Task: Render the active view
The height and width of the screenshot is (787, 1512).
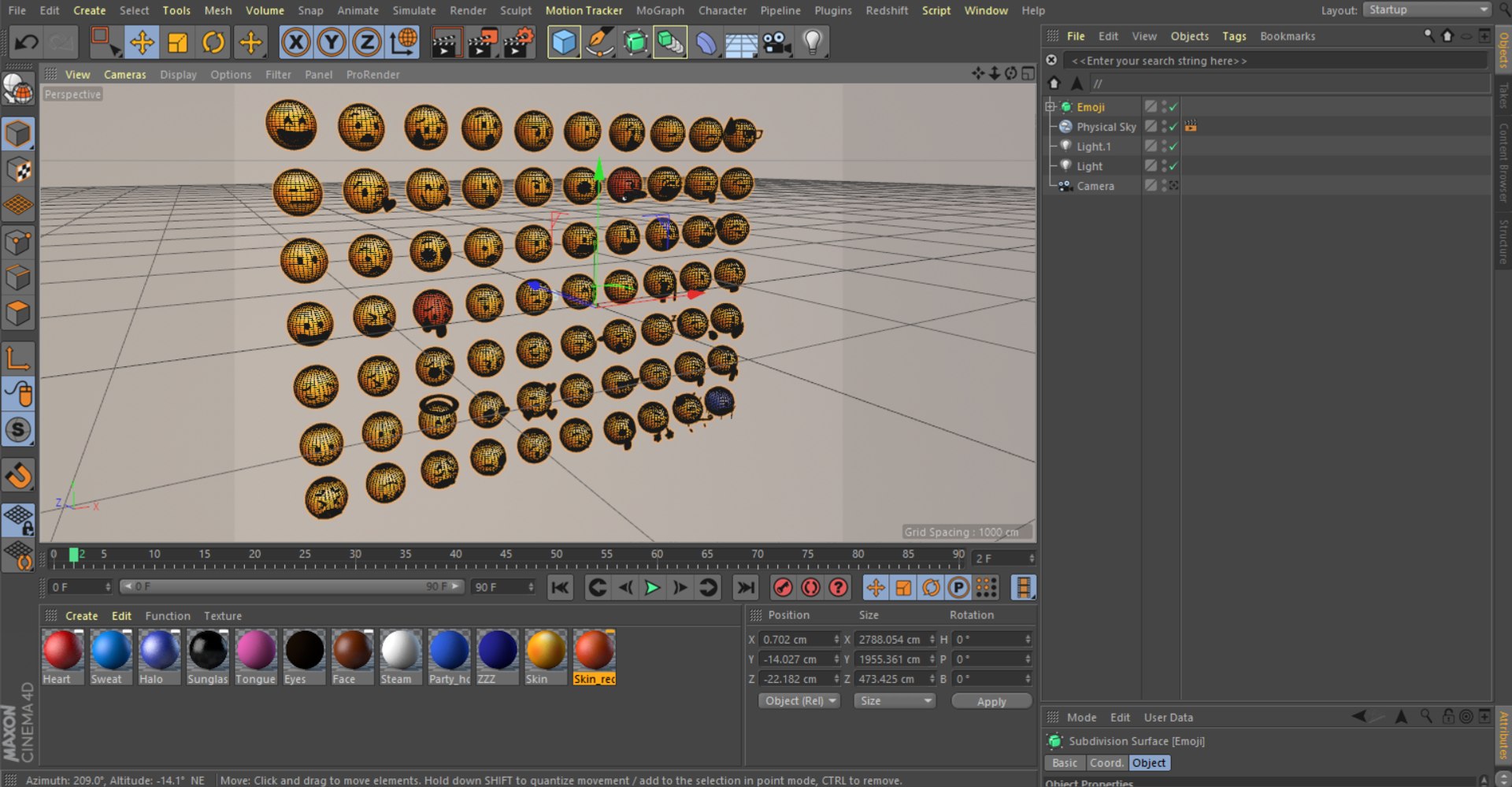Action: [x=446, y=43]
